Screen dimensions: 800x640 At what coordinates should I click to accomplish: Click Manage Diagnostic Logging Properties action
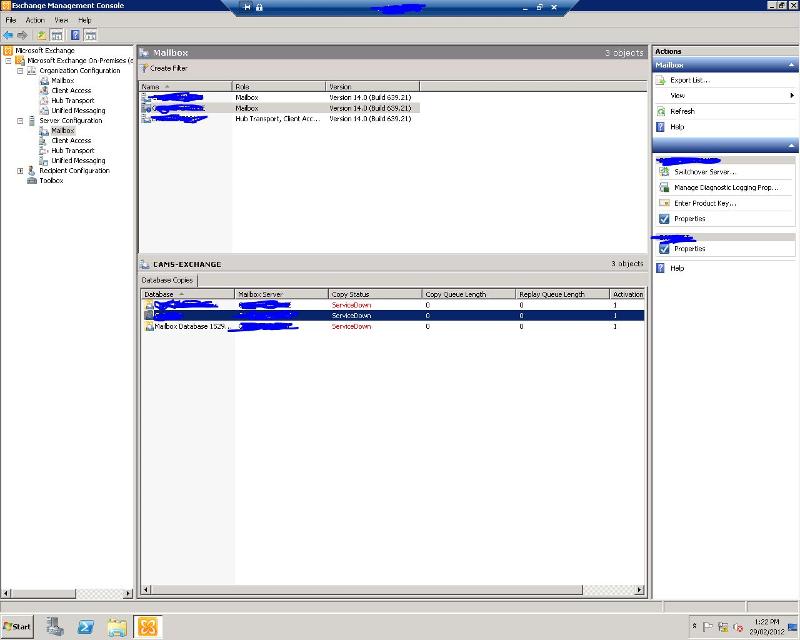click(x=726, y=187)
